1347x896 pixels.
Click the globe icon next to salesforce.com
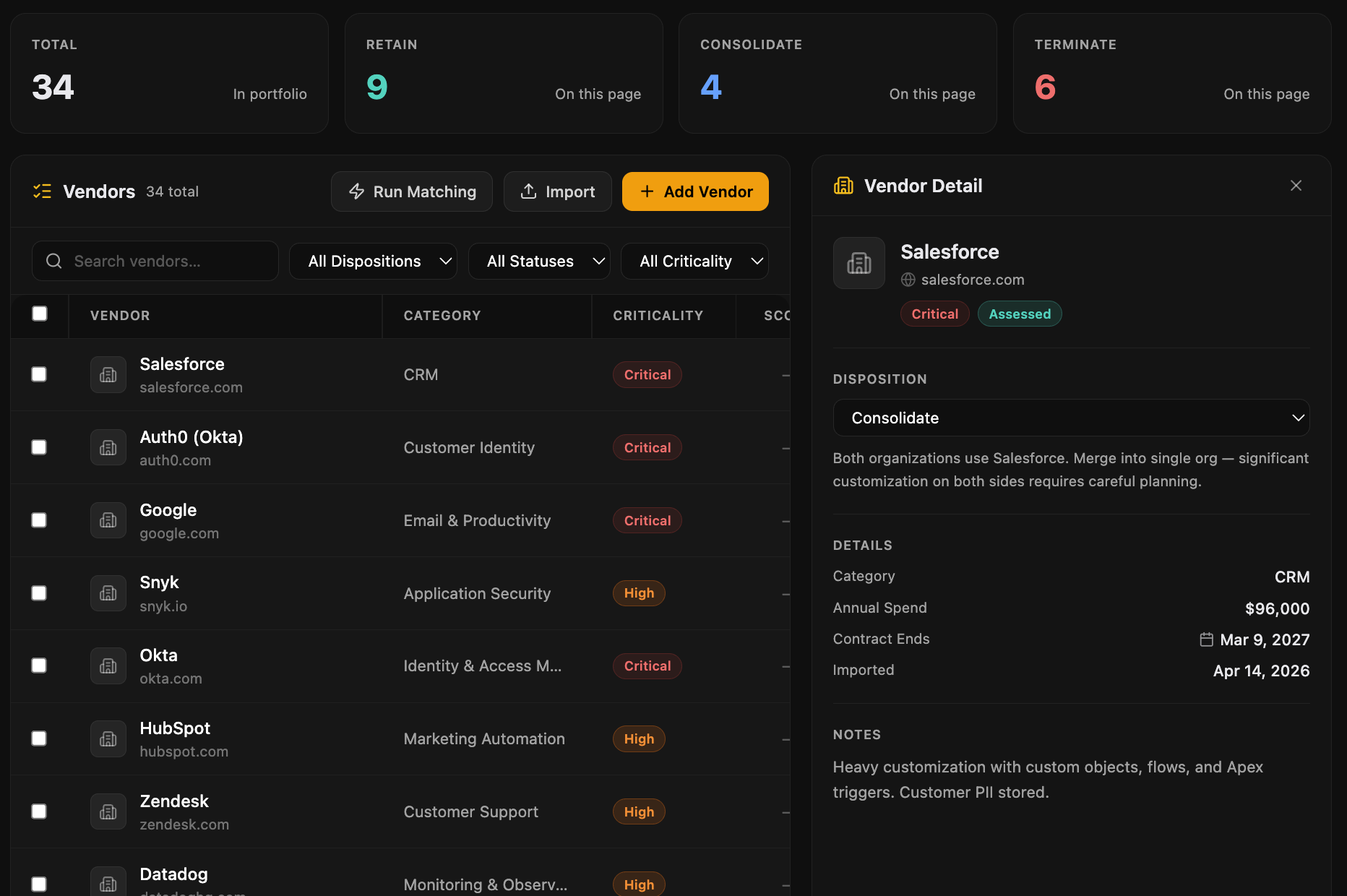pyautogui.click(x=908, y=280)
